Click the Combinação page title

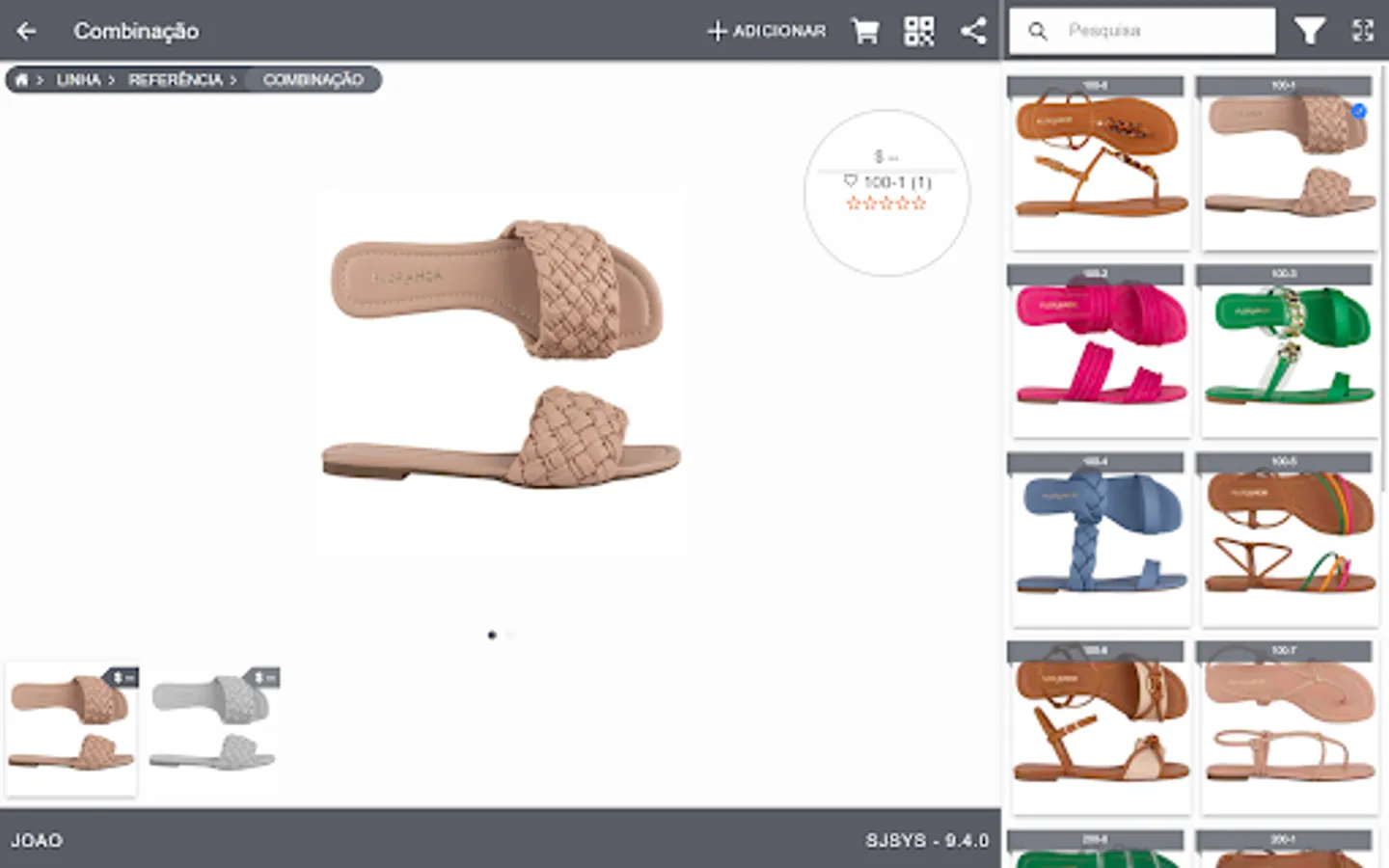click(x=136, y=31)
